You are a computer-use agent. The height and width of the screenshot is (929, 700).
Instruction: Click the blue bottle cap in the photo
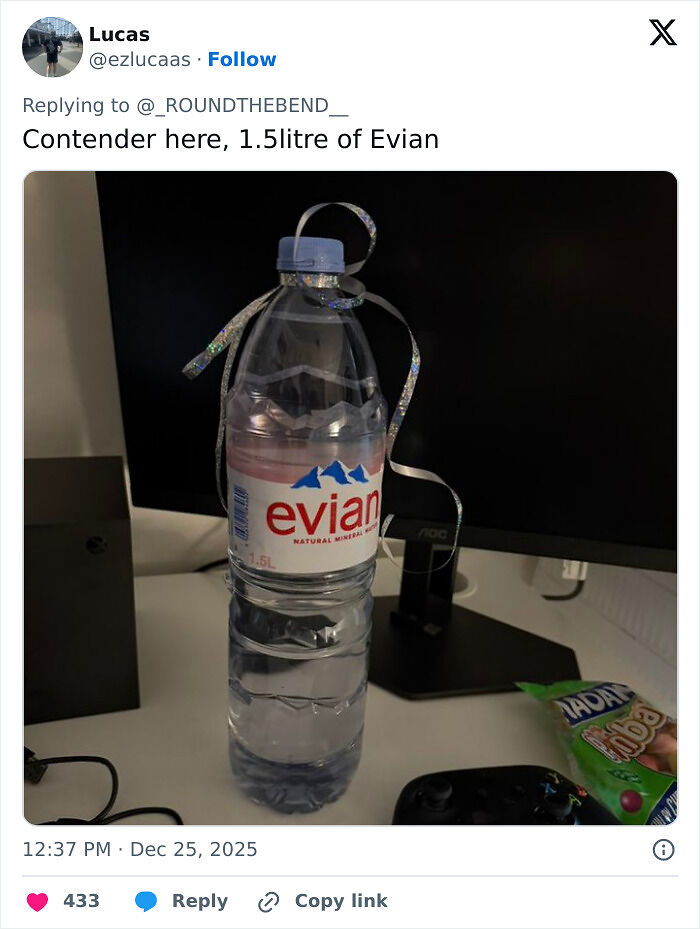(310, 254)
